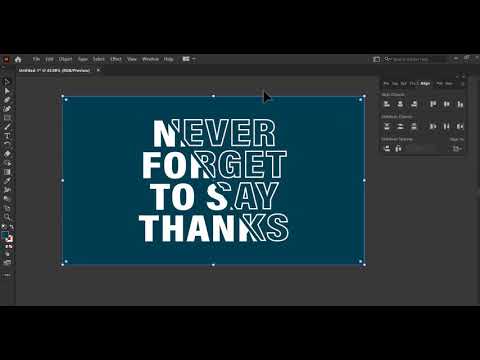The width and height of the screenshot is (480, 360).
Task: Go to the Home screen icon
Action: (x=18, y=59)
